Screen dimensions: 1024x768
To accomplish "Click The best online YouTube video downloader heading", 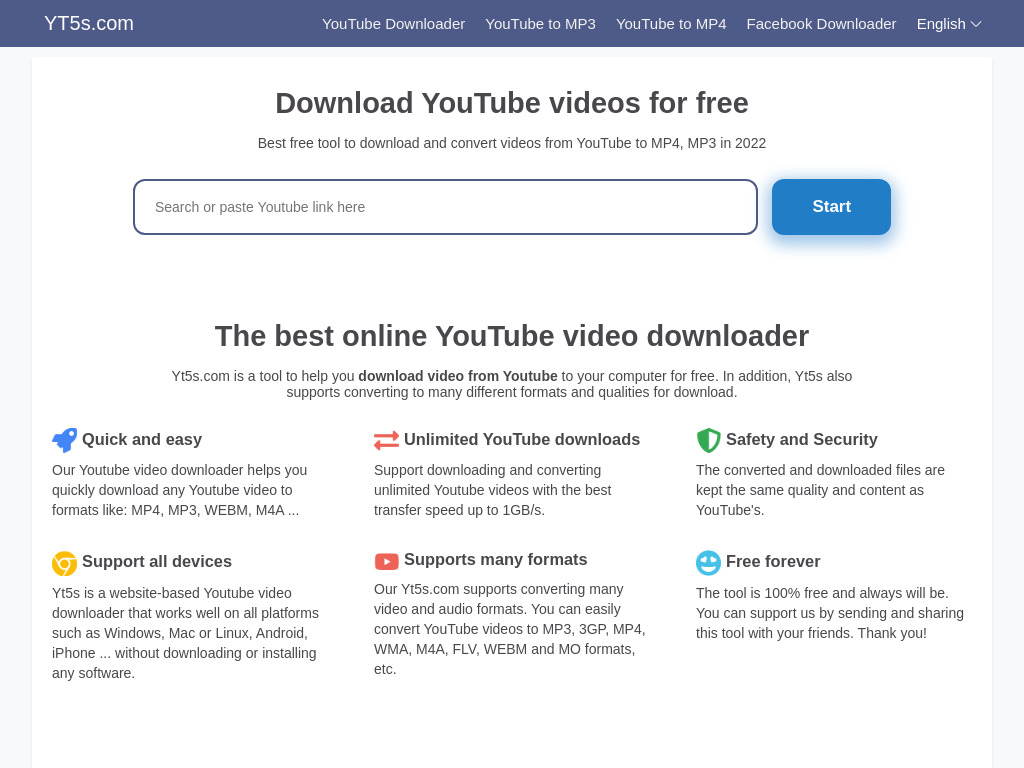I will point(512,336).
